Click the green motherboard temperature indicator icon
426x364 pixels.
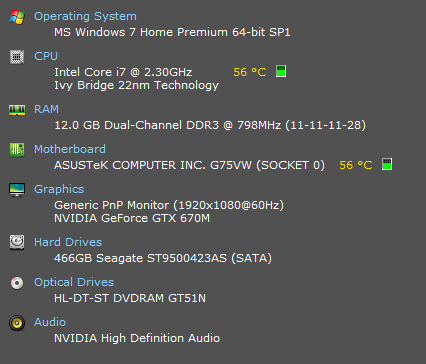pyautogui.click(x=387, y=164)
